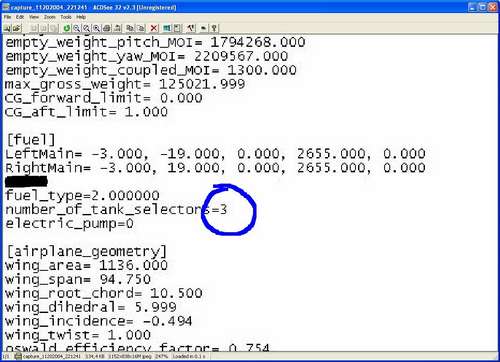
Task: Click the open folder icon in toolbar
Action: pyautogui.click(x=17, y=28)
